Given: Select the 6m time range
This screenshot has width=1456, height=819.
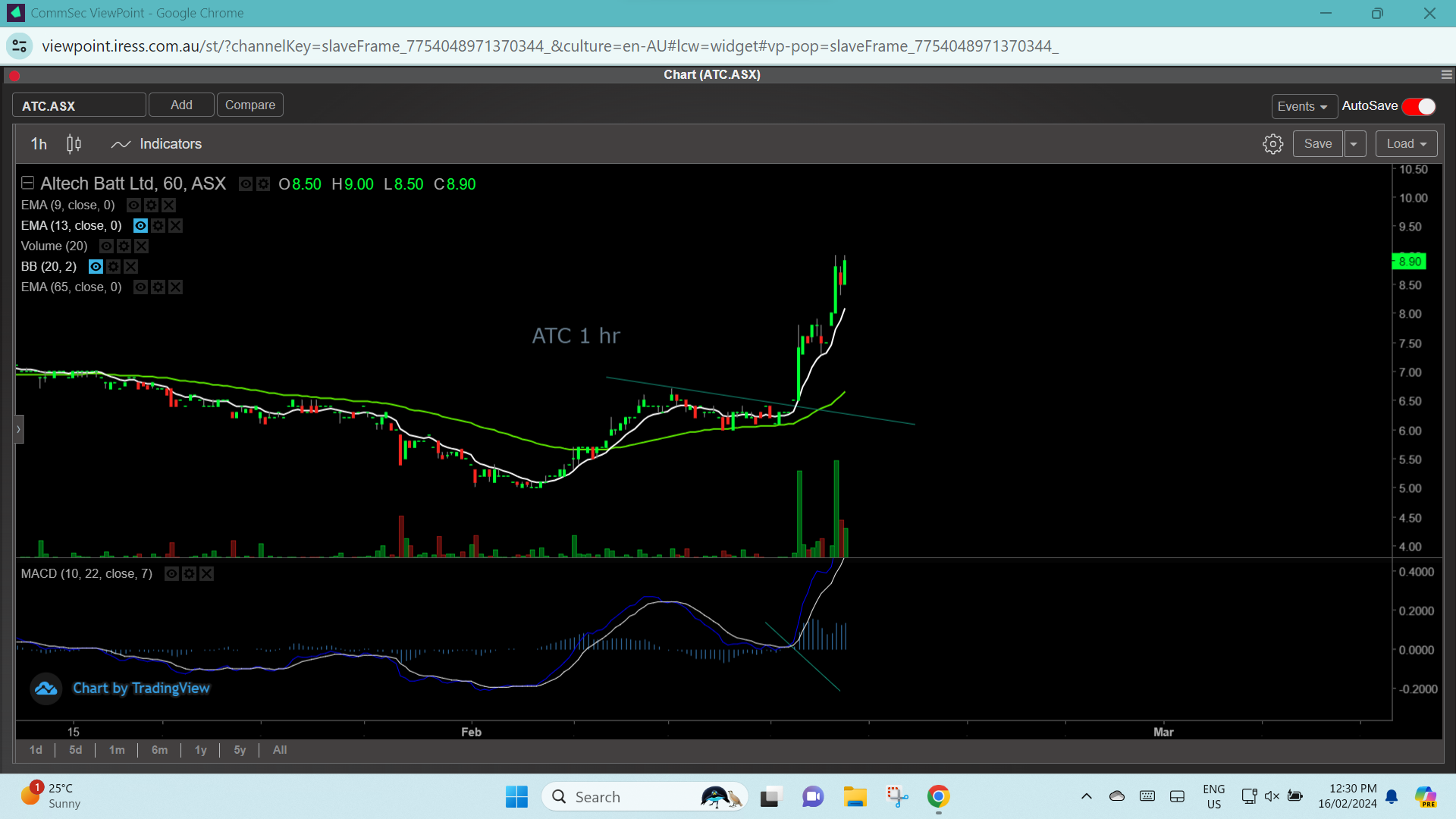Looking at the screenshot, I should point(159,750).
